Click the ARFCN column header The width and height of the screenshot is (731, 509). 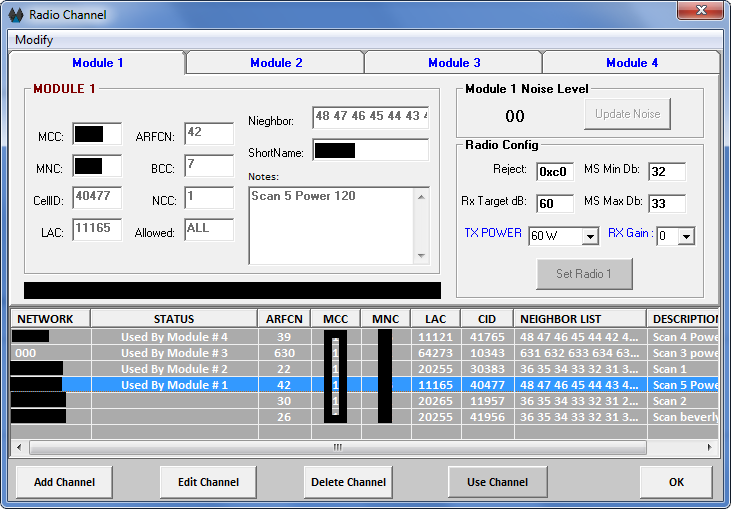point(284,319)
